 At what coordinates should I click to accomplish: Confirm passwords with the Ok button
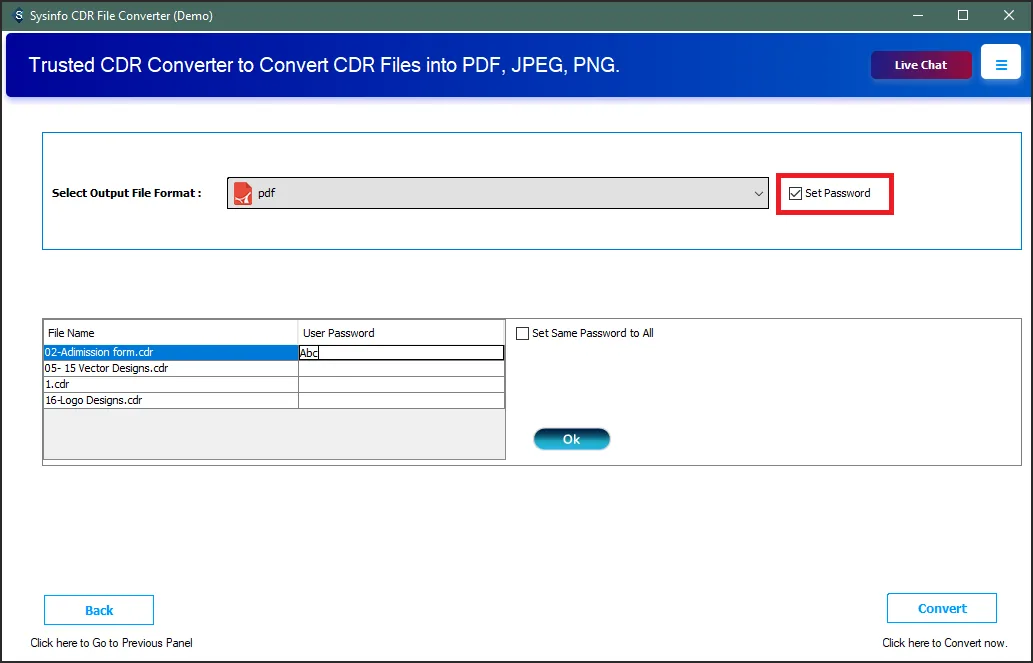click(x=572, y=439)
